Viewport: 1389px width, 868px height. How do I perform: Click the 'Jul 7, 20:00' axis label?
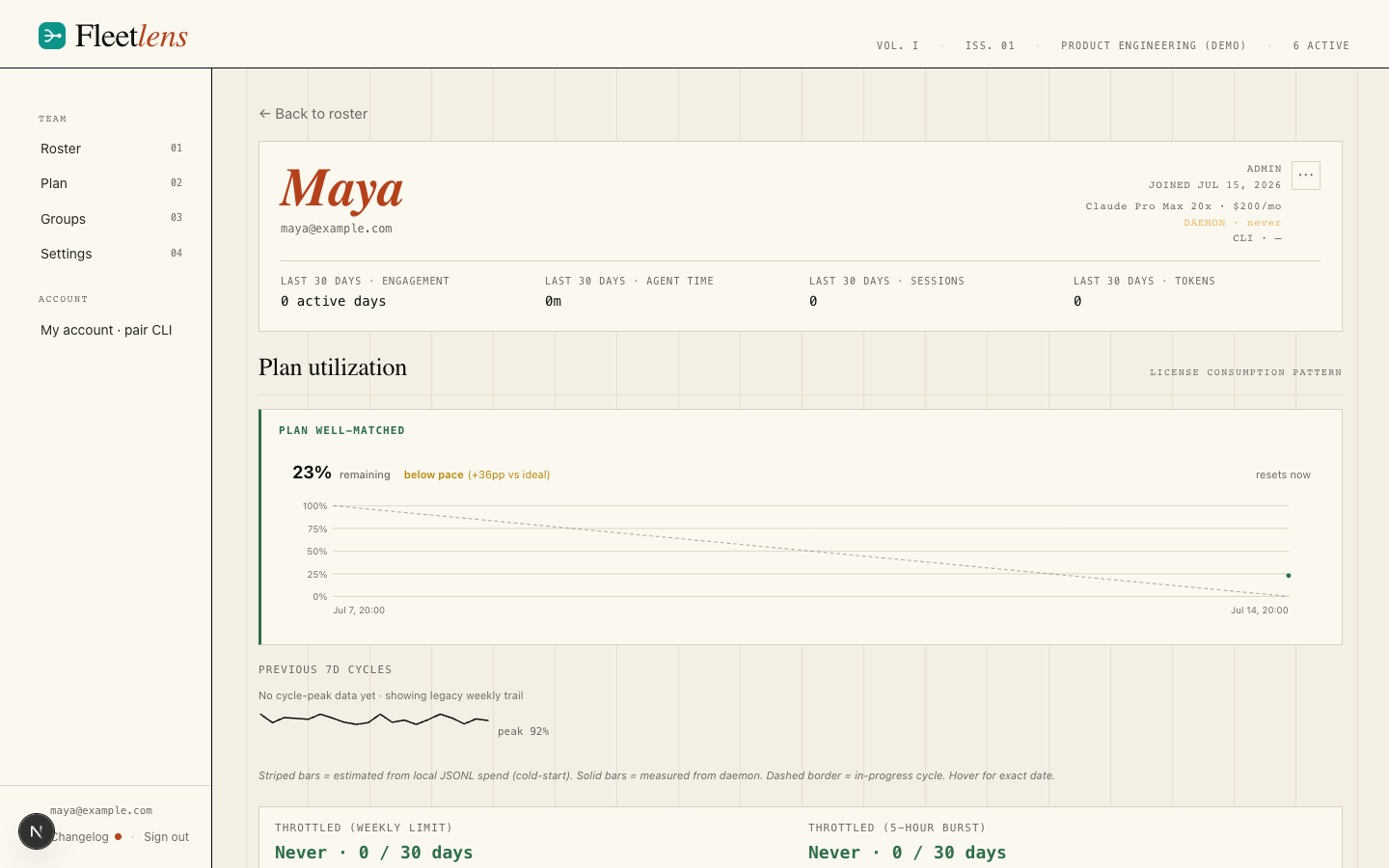(x=359, y=610)
